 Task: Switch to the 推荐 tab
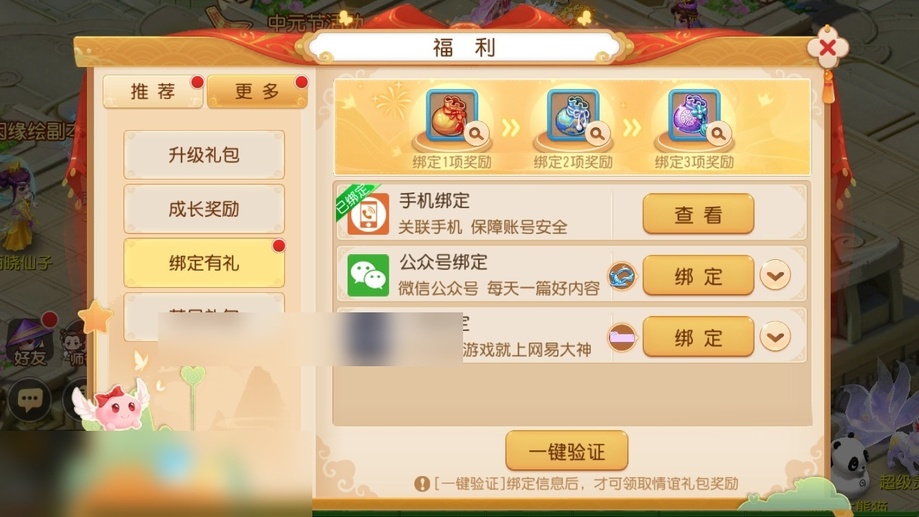pos(153,91)
